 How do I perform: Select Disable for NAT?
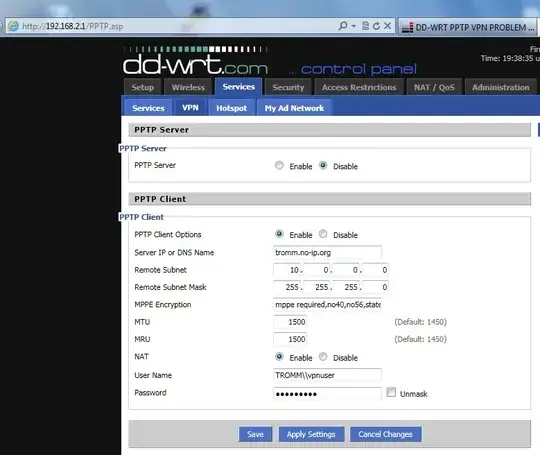tap(323, 356)
